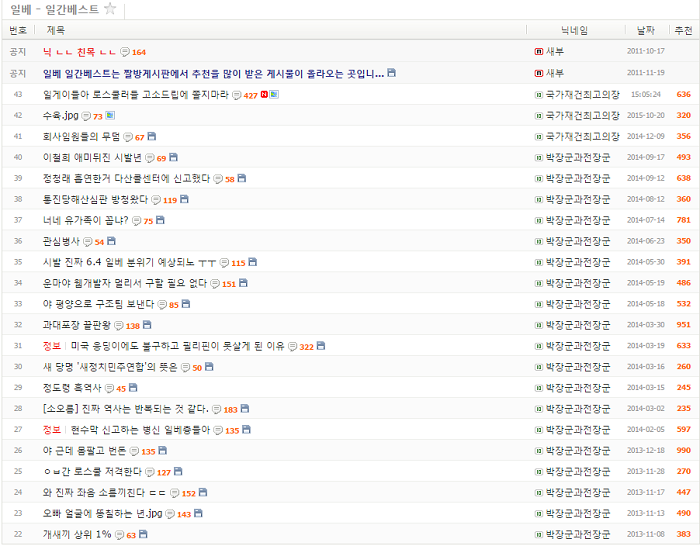Click the comment bubble icon on post 32
Viewport: 700px width, 546px height.
(x=119, y=325)
